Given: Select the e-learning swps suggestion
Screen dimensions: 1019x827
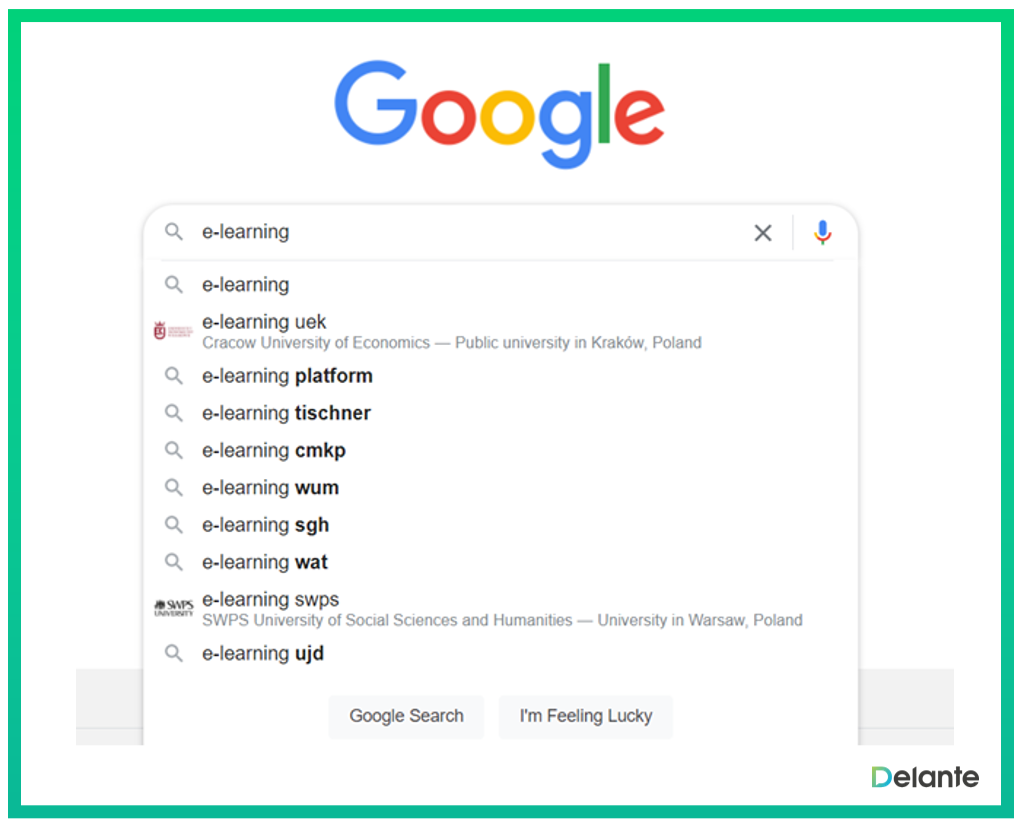Looking at the screenshot, I should pos(271,600).
